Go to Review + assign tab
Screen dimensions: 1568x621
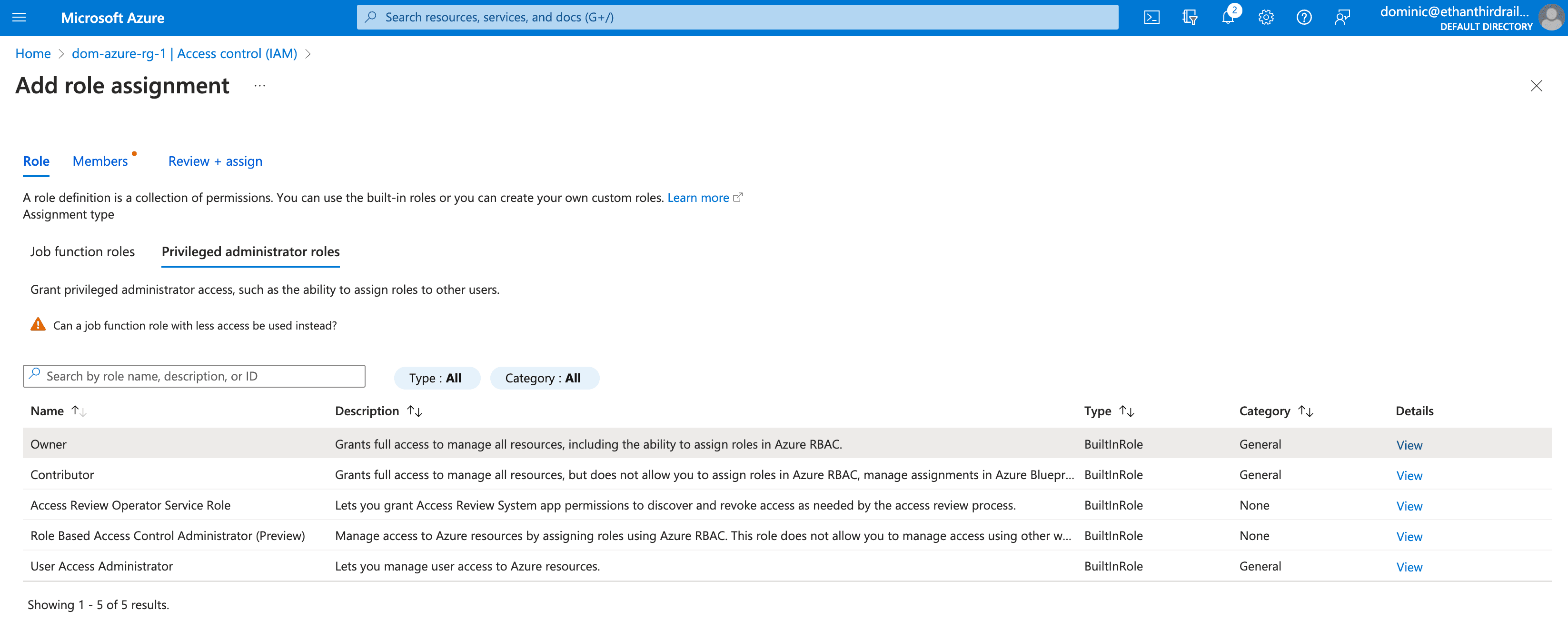click(x=216, y=161)
